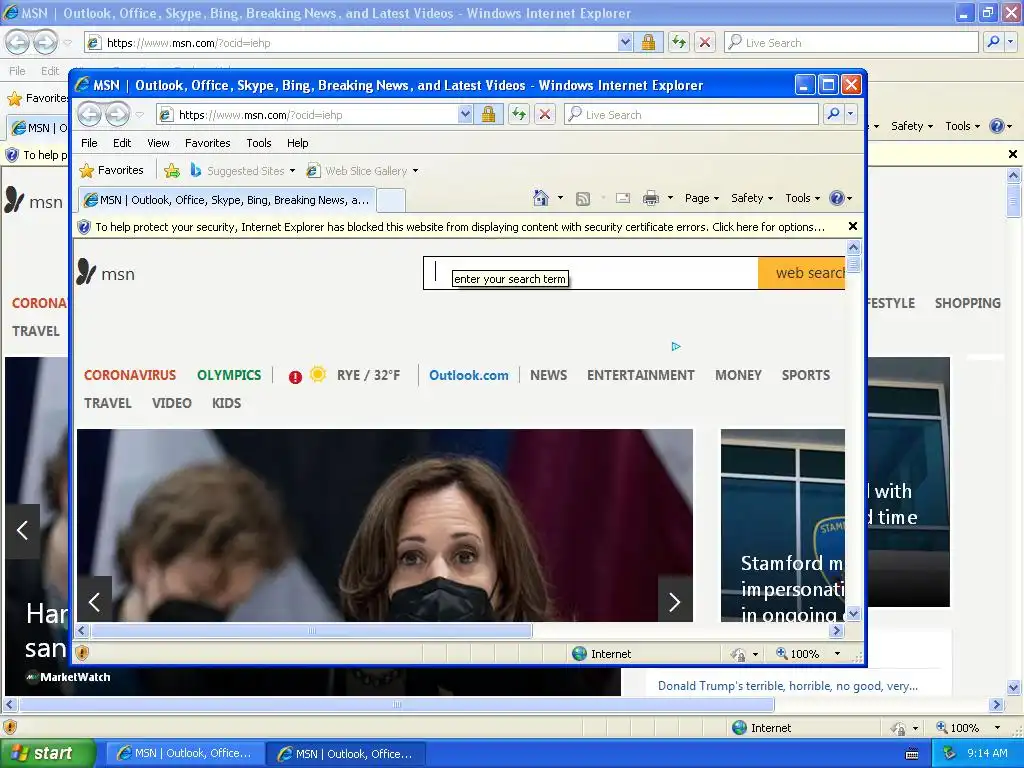This screenshot has height=768, width=1024.
Task: Open the Tools command bar dropdown in front window
Action: click(x=802, y=198)
